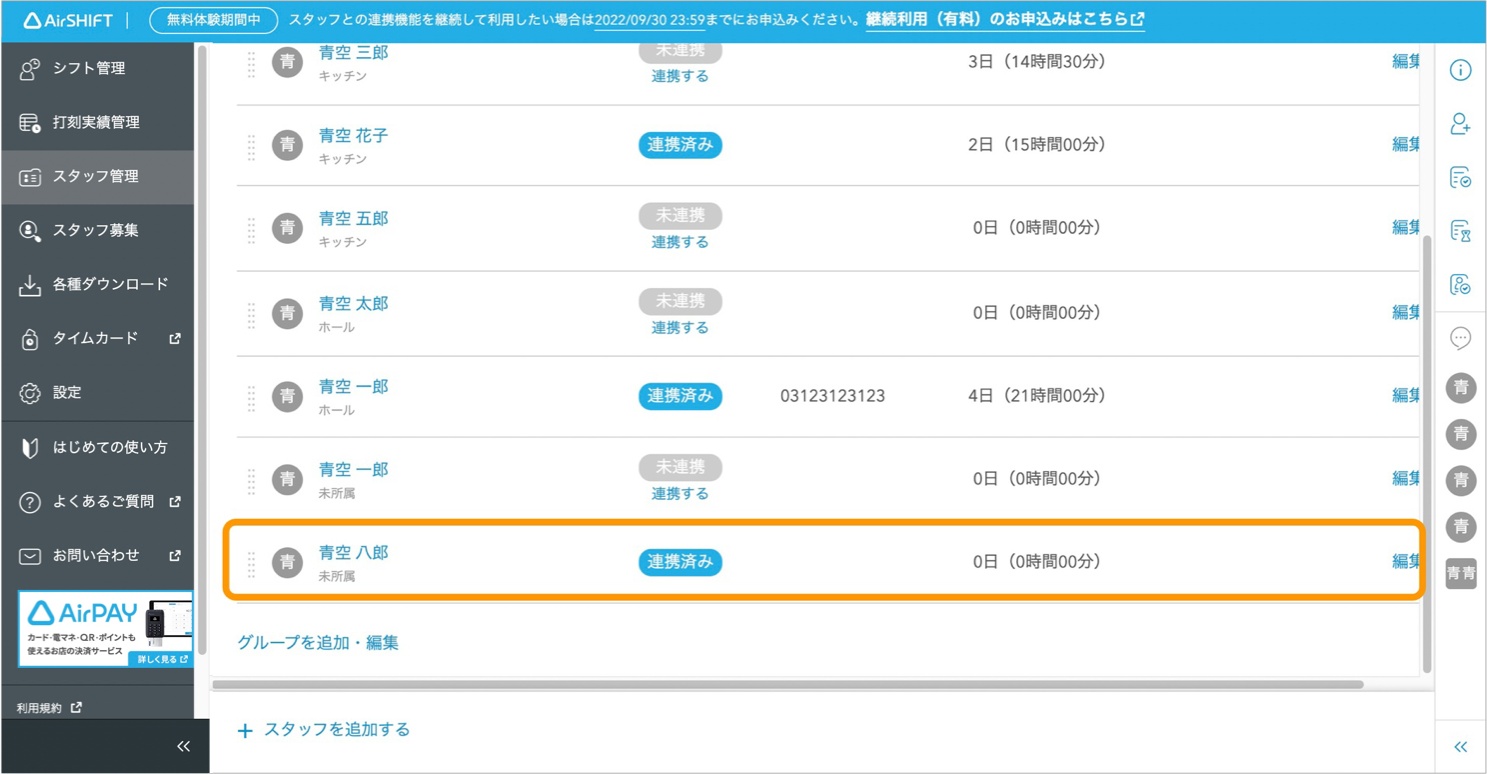
Task: Click 連携済み badge for 青空 八郎
Action: [x=680, y=562]
